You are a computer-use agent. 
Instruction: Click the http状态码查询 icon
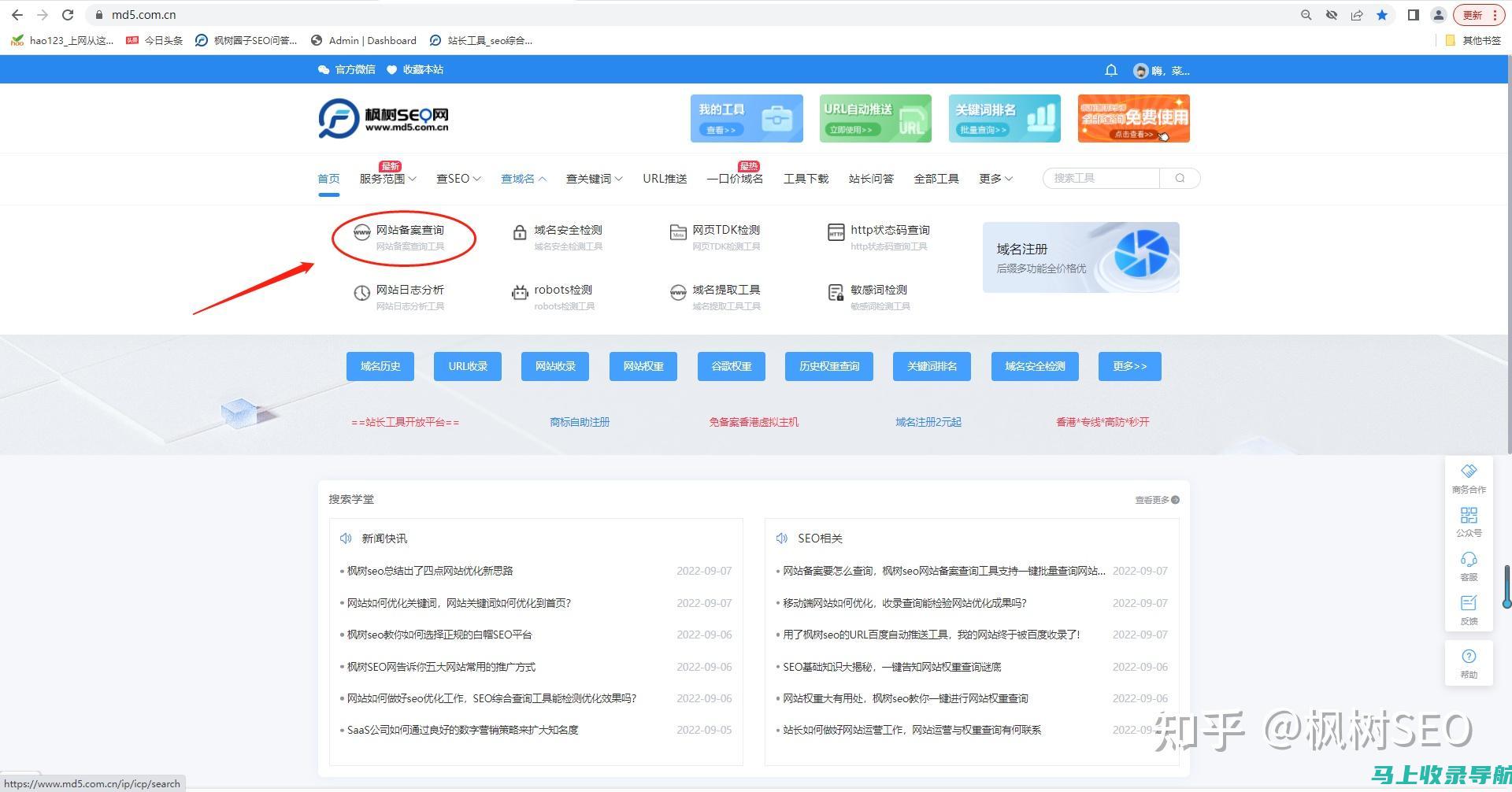tap(836, 232)
